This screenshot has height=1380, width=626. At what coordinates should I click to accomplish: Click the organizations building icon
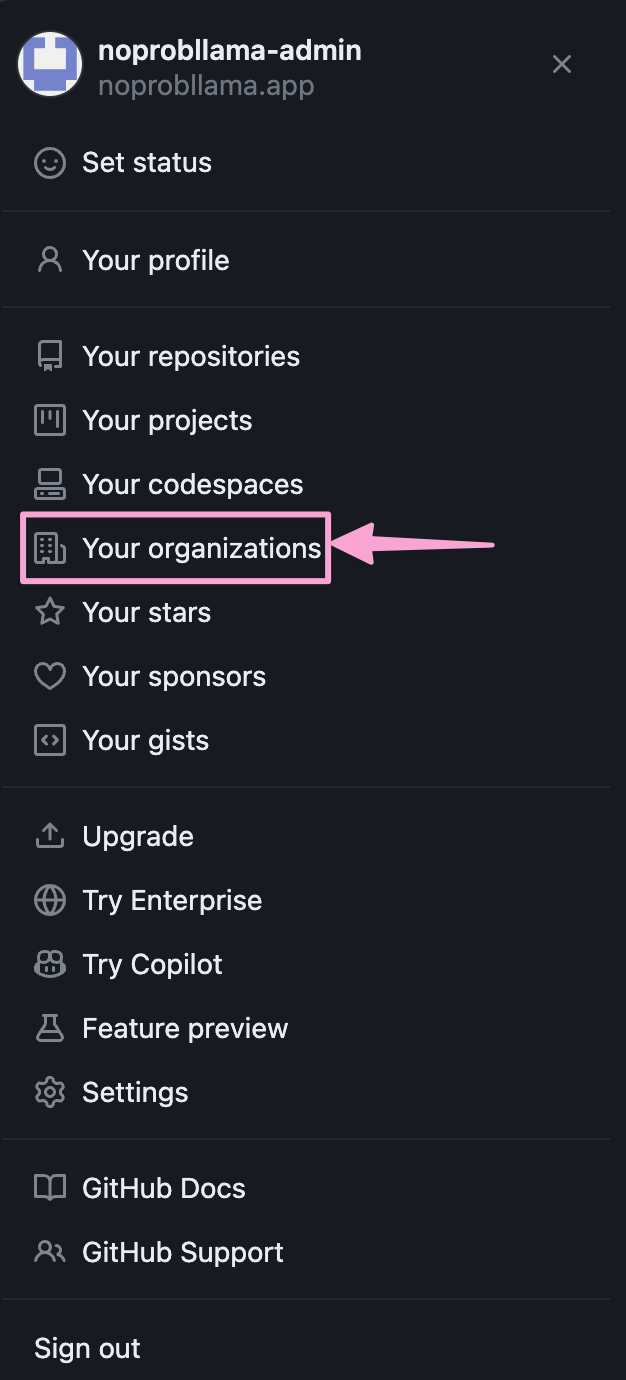[x=50, y=549]
